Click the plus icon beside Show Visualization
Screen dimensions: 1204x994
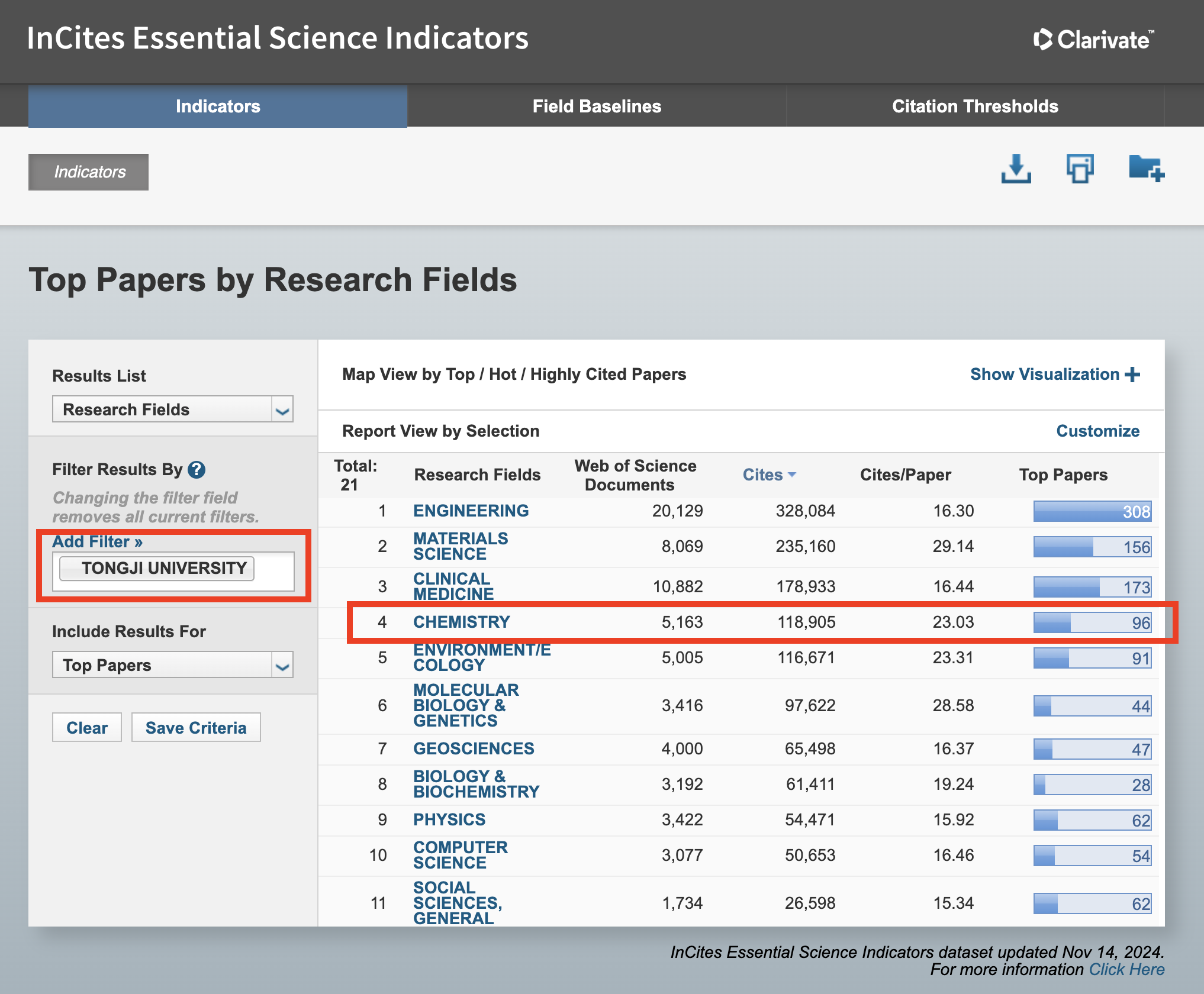1132,375
